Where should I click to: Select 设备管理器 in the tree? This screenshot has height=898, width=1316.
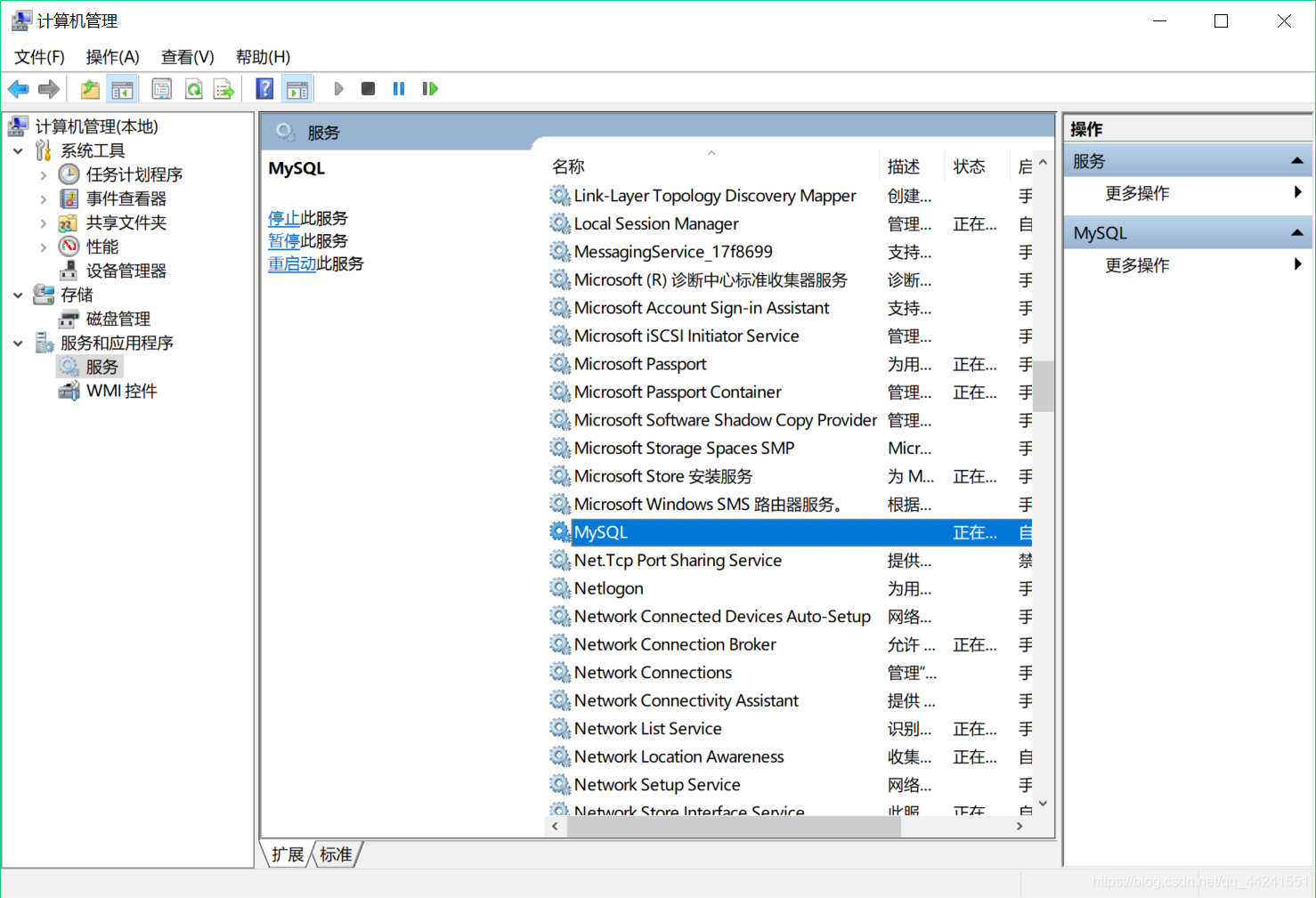pos(126,271)
